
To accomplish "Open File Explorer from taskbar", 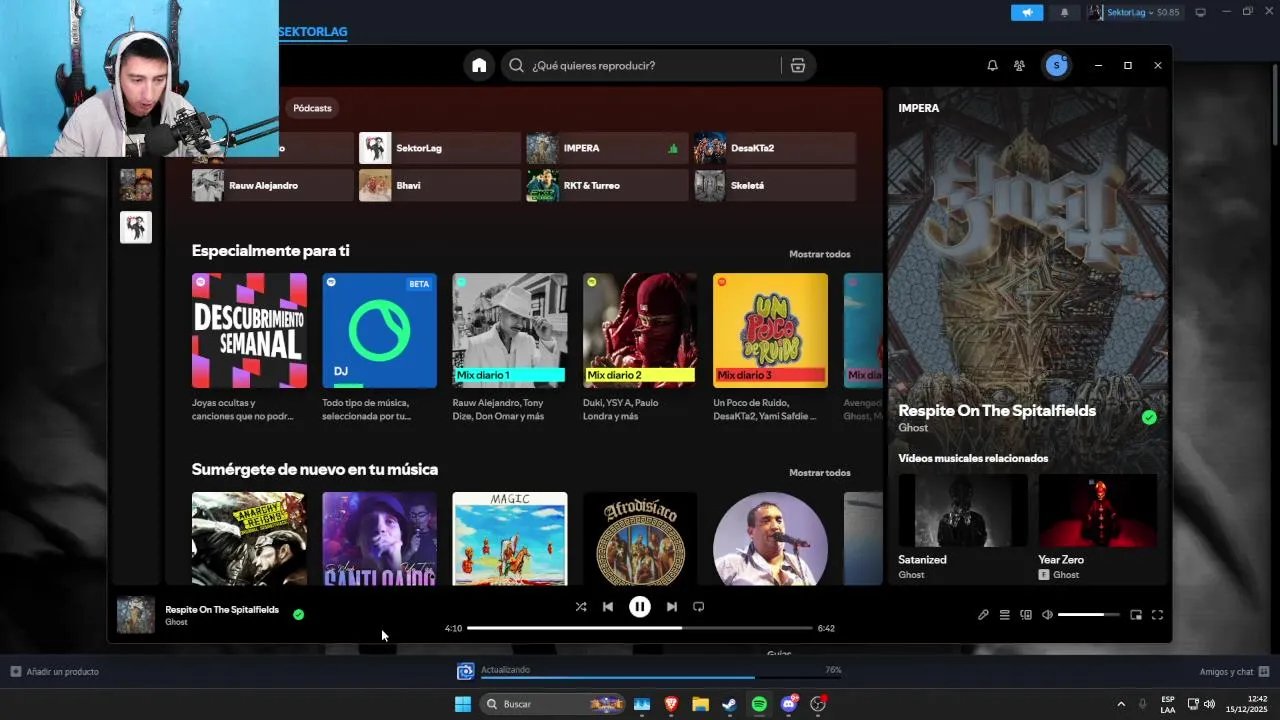I will [700, 704].
